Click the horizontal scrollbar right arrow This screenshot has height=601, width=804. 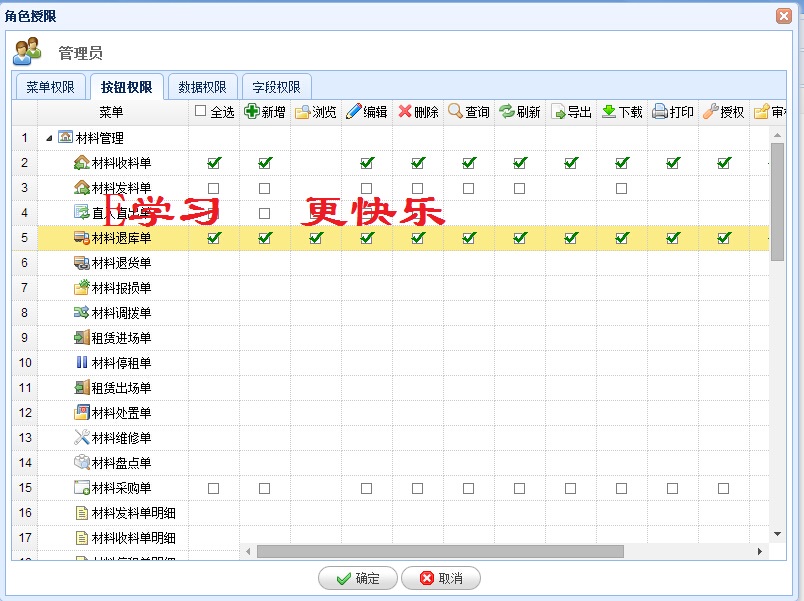coord(759,551)
